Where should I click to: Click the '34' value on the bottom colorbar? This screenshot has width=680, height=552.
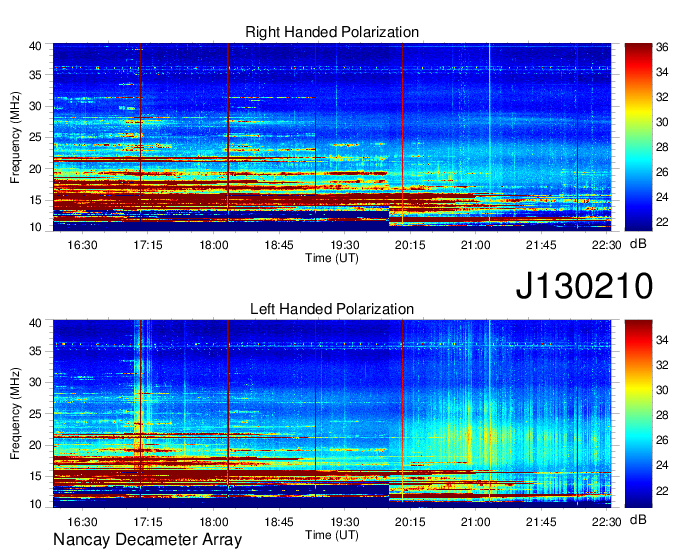pos(662,340)
